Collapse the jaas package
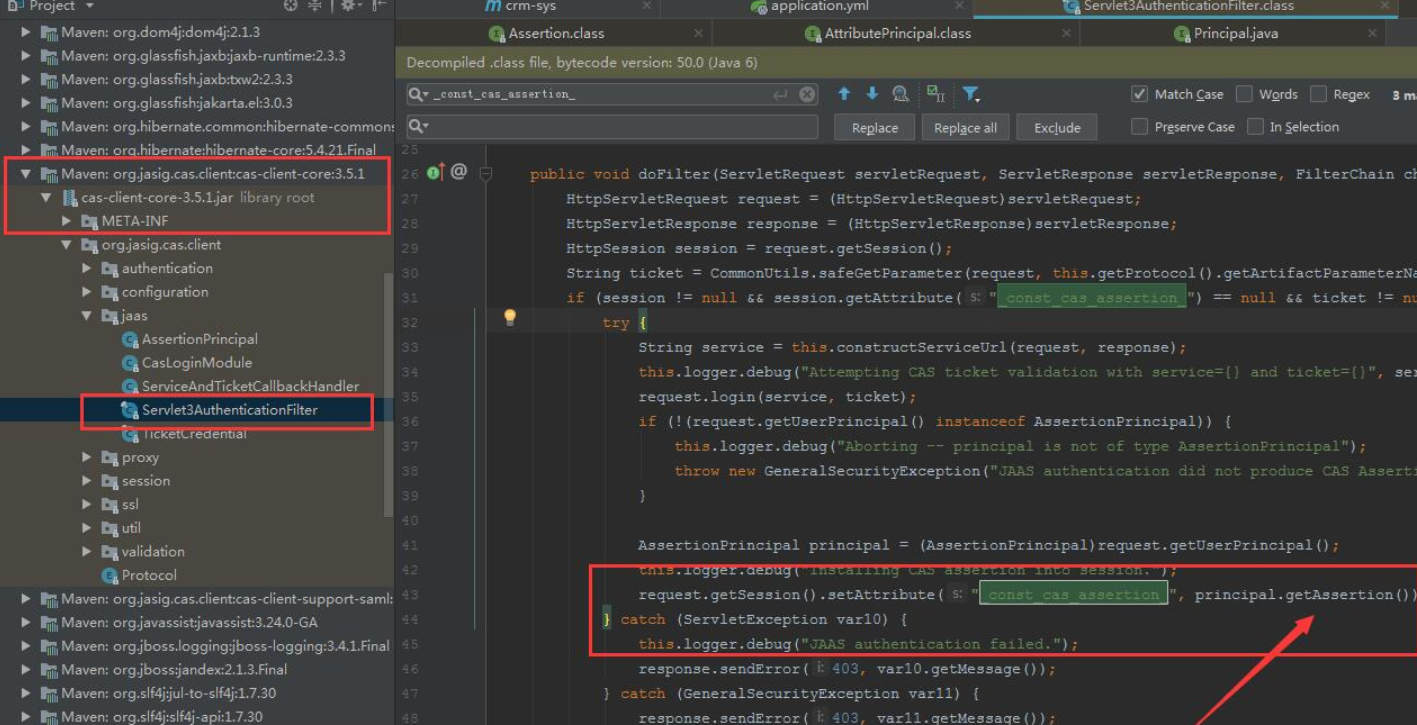Screen dimensions: 1417x725 tap(87, 316)
